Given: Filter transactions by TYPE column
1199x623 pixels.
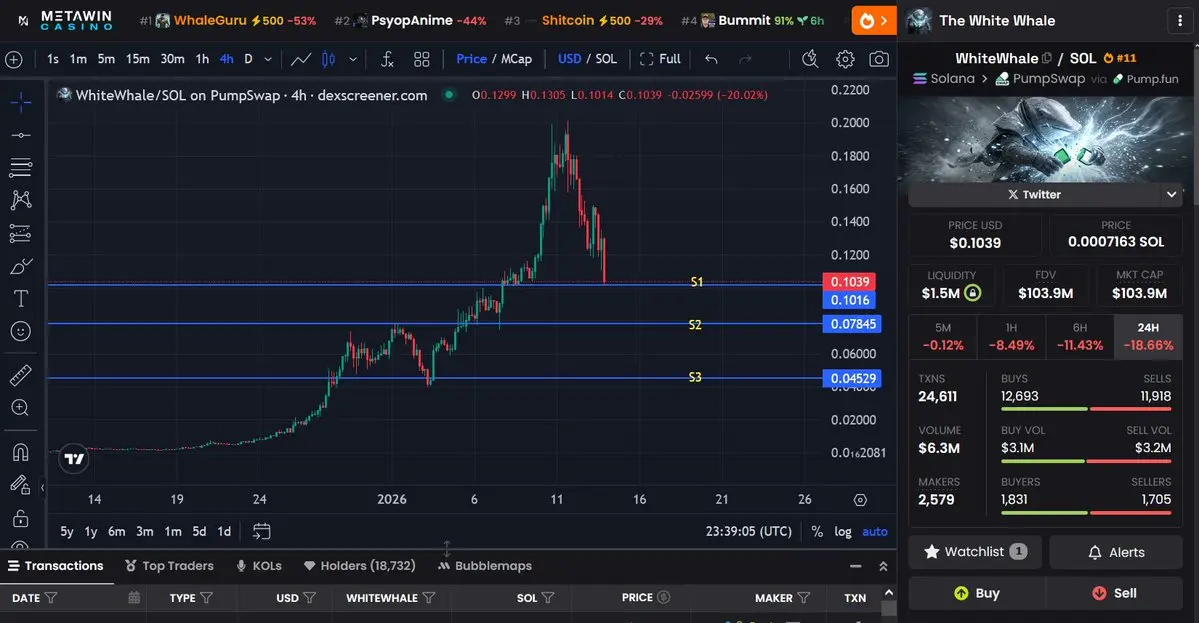Looking at the screenshot, I should 206,598.
